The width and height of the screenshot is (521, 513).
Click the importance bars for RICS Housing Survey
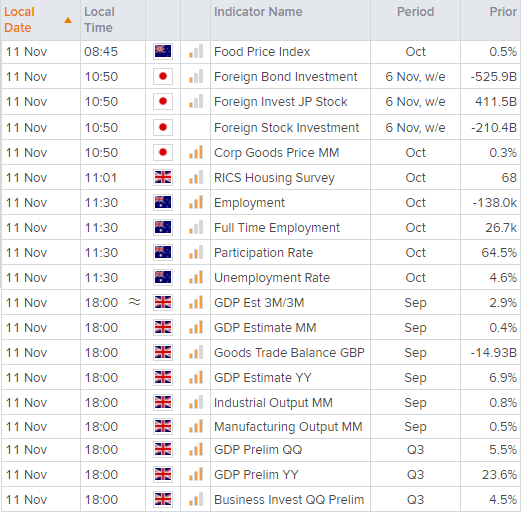[x=196, y=178]
